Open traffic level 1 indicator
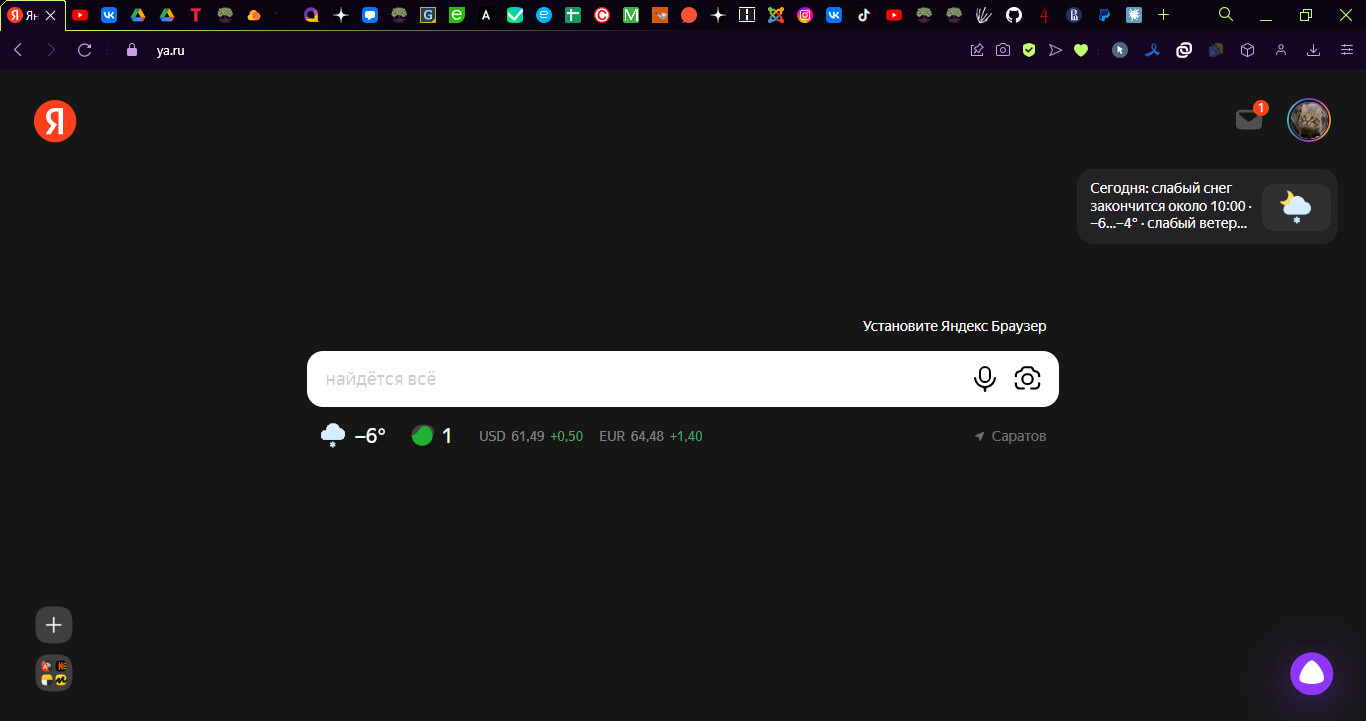Image resolution: width=1366 pixels, height=721 pixels. (x=432, y=435)
